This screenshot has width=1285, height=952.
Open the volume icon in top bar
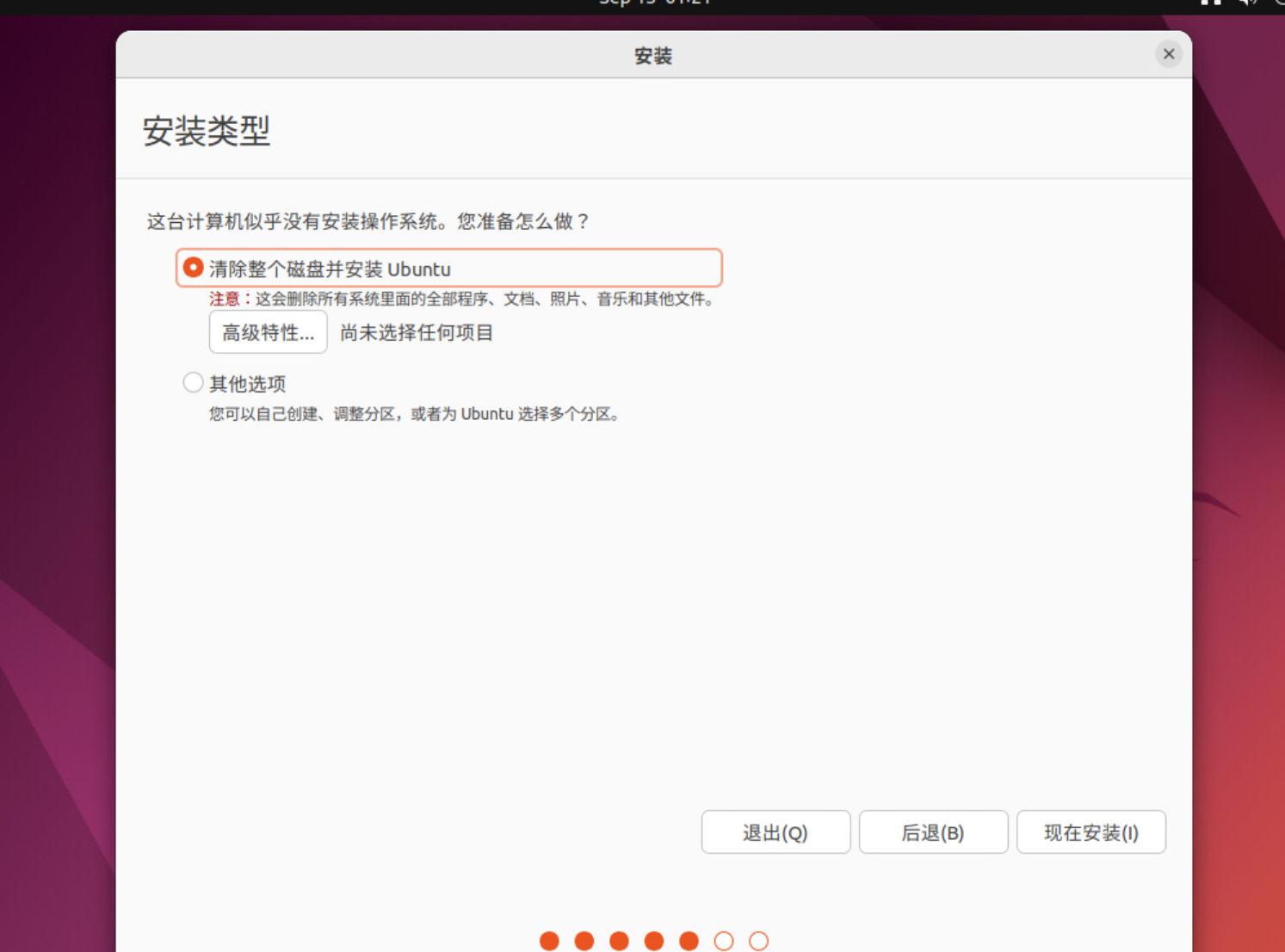coord(1247,3)
